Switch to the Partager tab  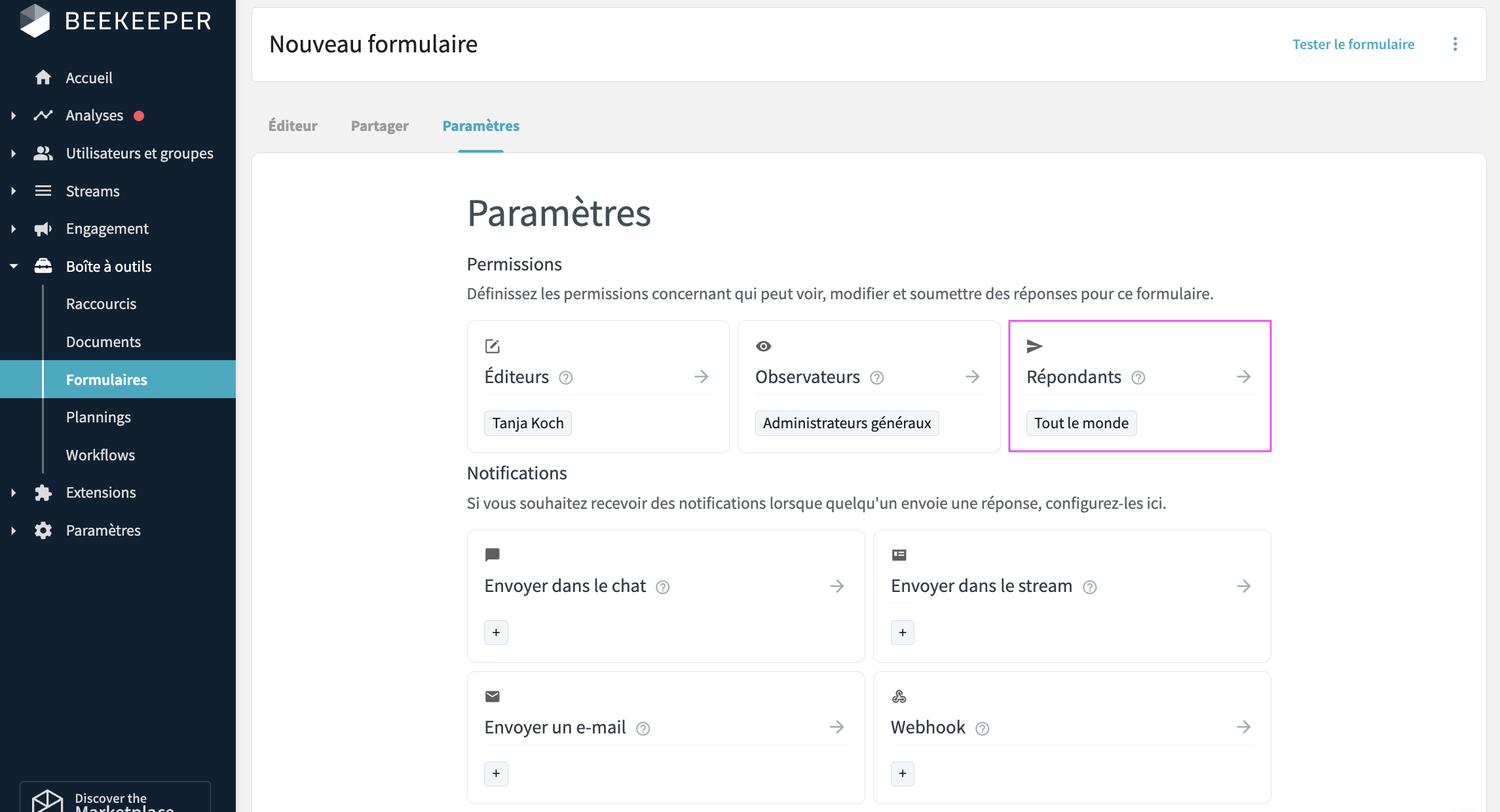click(x=380, y=126)
